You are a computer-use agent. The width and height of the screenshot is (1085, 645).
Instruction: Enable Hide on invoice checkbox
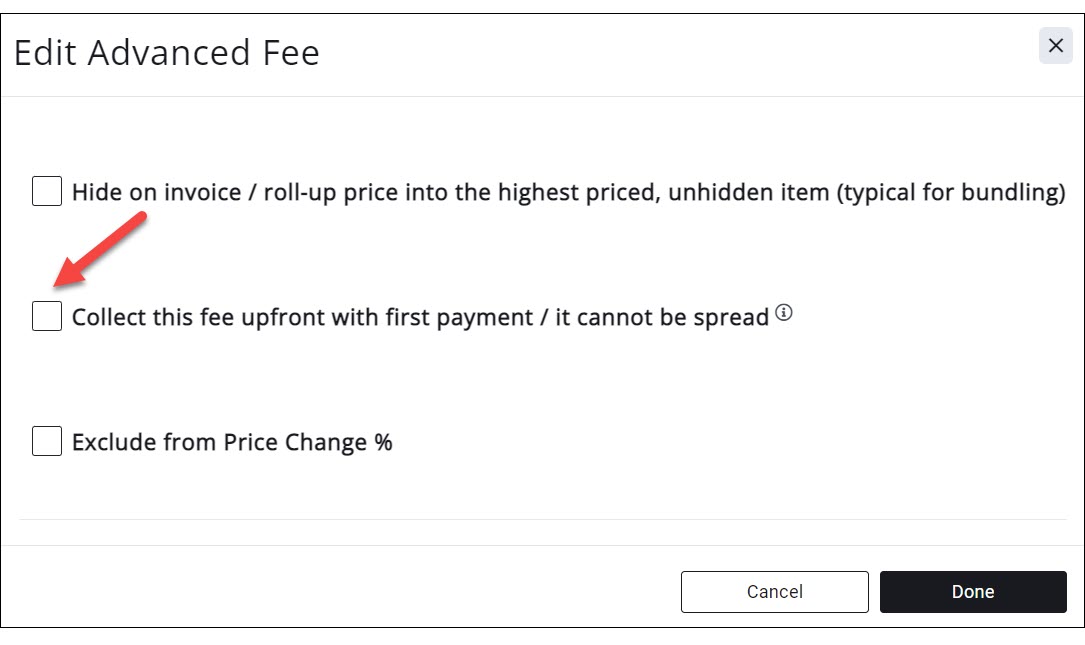pos(47,191)
